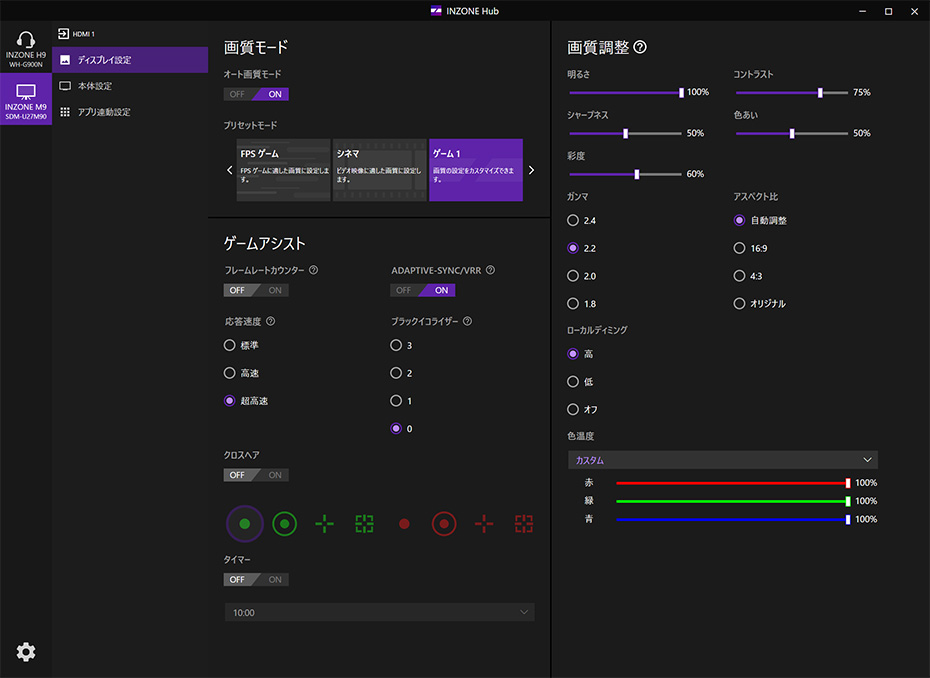This screenshot has height=678, width=930.
Task: Expand the 色温度 カスタム dropdown
Action: [x=722, y=460]
